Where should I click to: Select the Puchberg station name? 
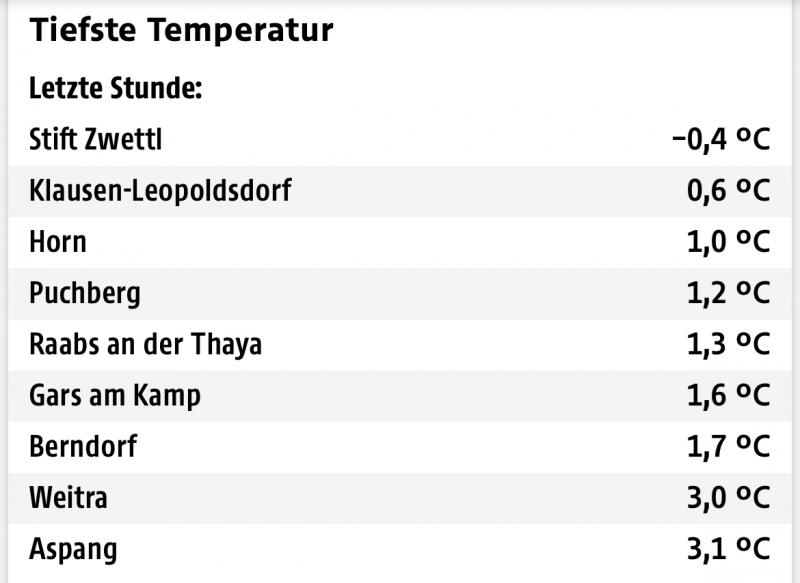point(85,294)
